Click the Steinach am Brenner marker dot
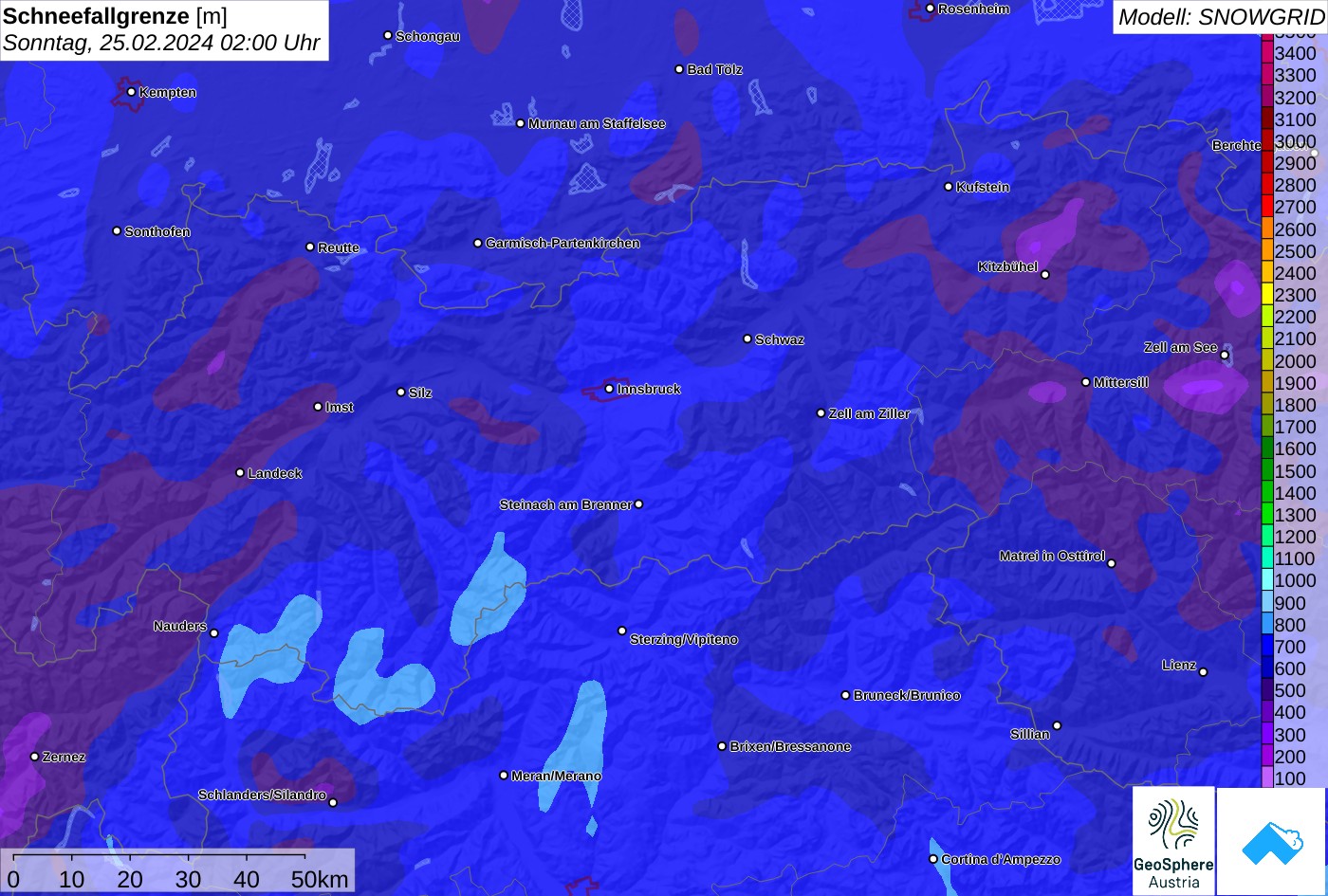 pyautogui.click(x=638, y=504)
